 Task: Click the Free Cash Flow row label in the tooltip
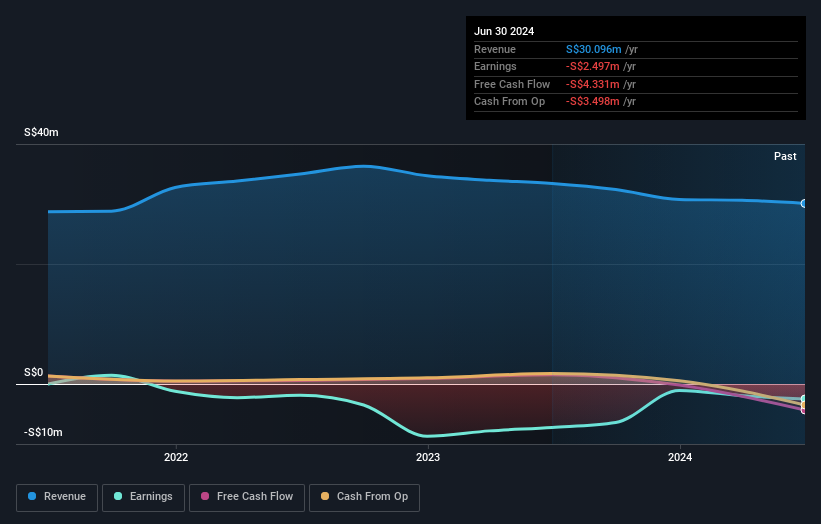(512, 84)
